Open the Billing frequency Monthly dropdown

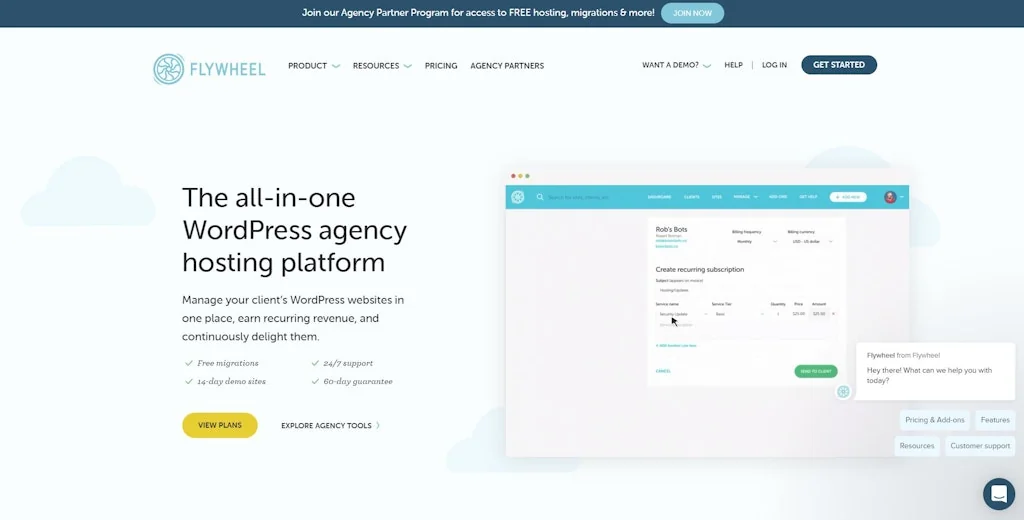tap(756, 242)
